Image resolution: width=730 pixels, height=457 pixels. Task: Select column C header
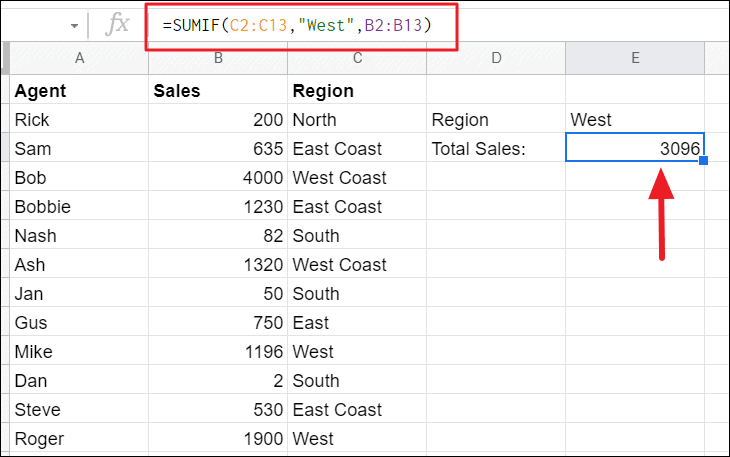[x=356, y=59]
